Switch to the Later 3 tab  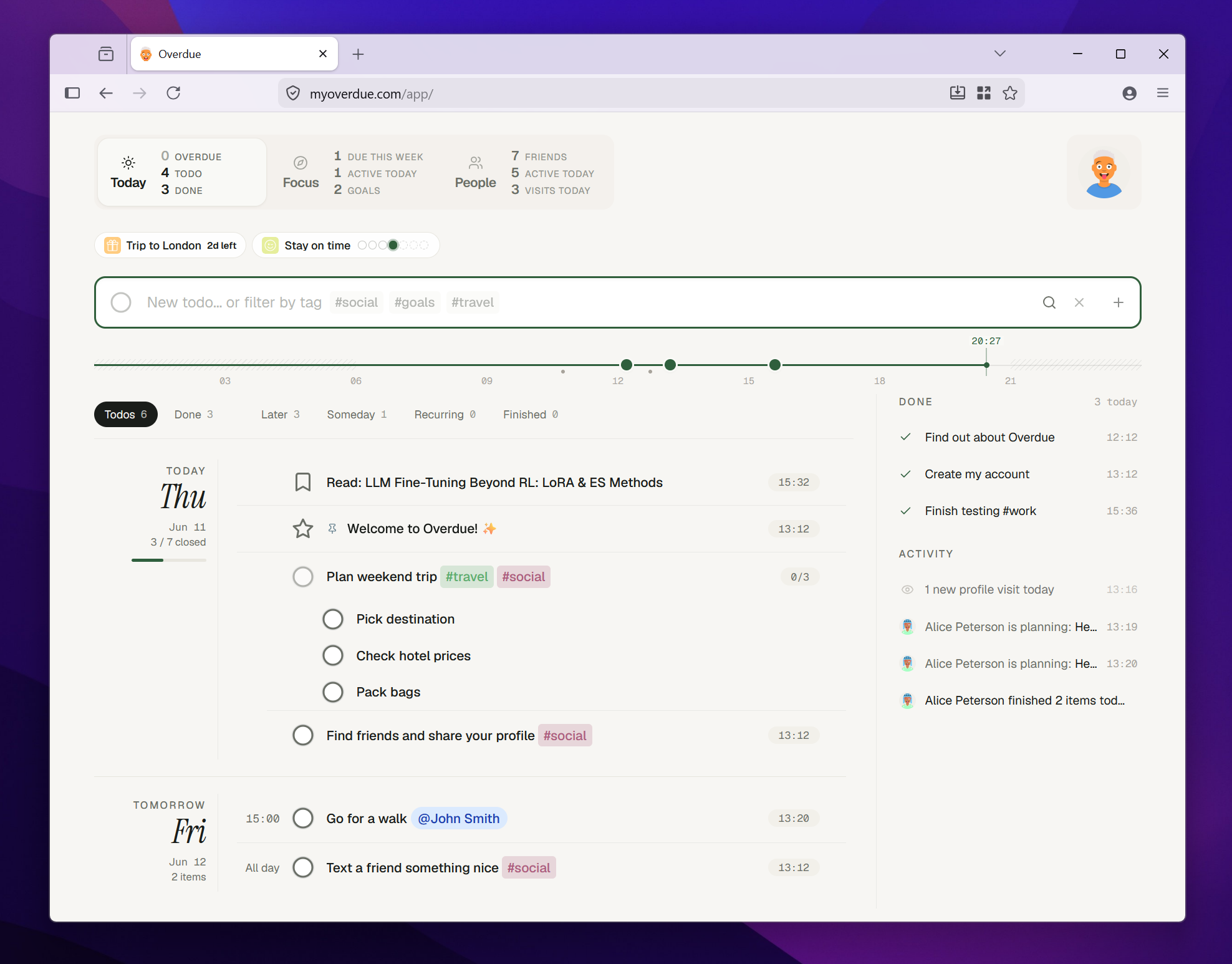tap(281, 415)
